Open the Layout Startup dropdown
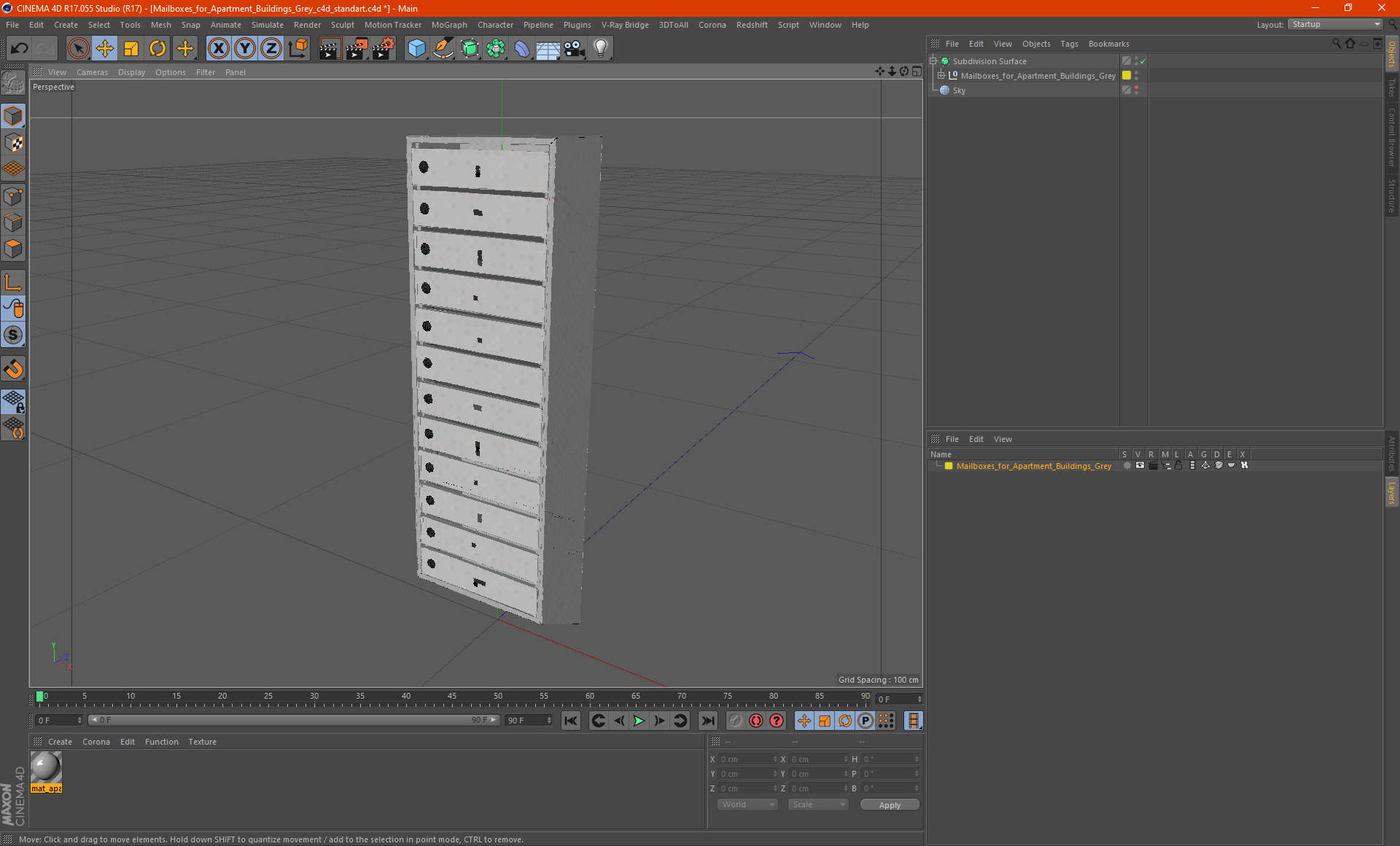Viewport: 1400px width, 846px height. pyautogui.click(x=1335, y=24)
